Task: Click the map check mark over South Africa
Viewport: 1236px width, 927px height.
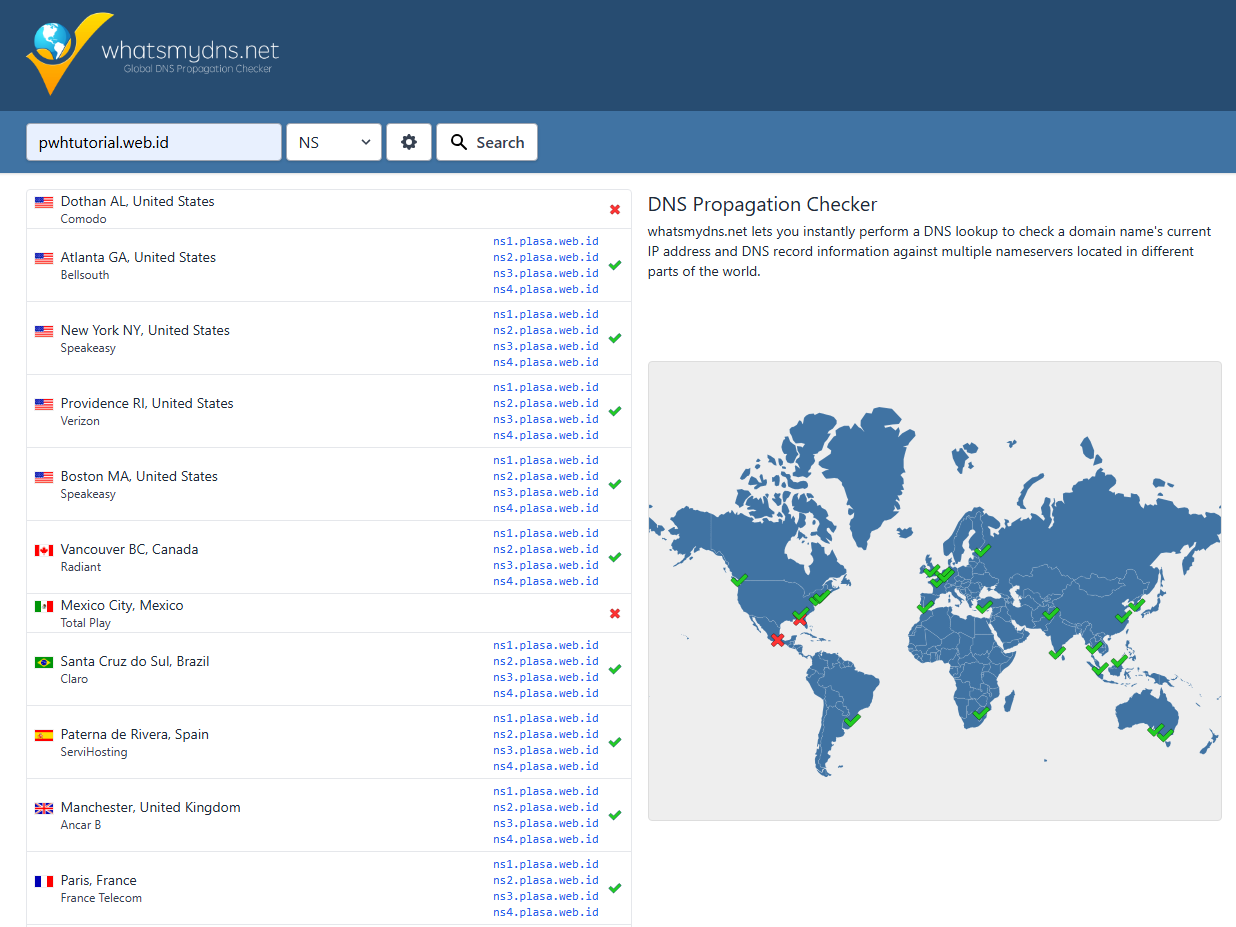Action: [981, 713]
